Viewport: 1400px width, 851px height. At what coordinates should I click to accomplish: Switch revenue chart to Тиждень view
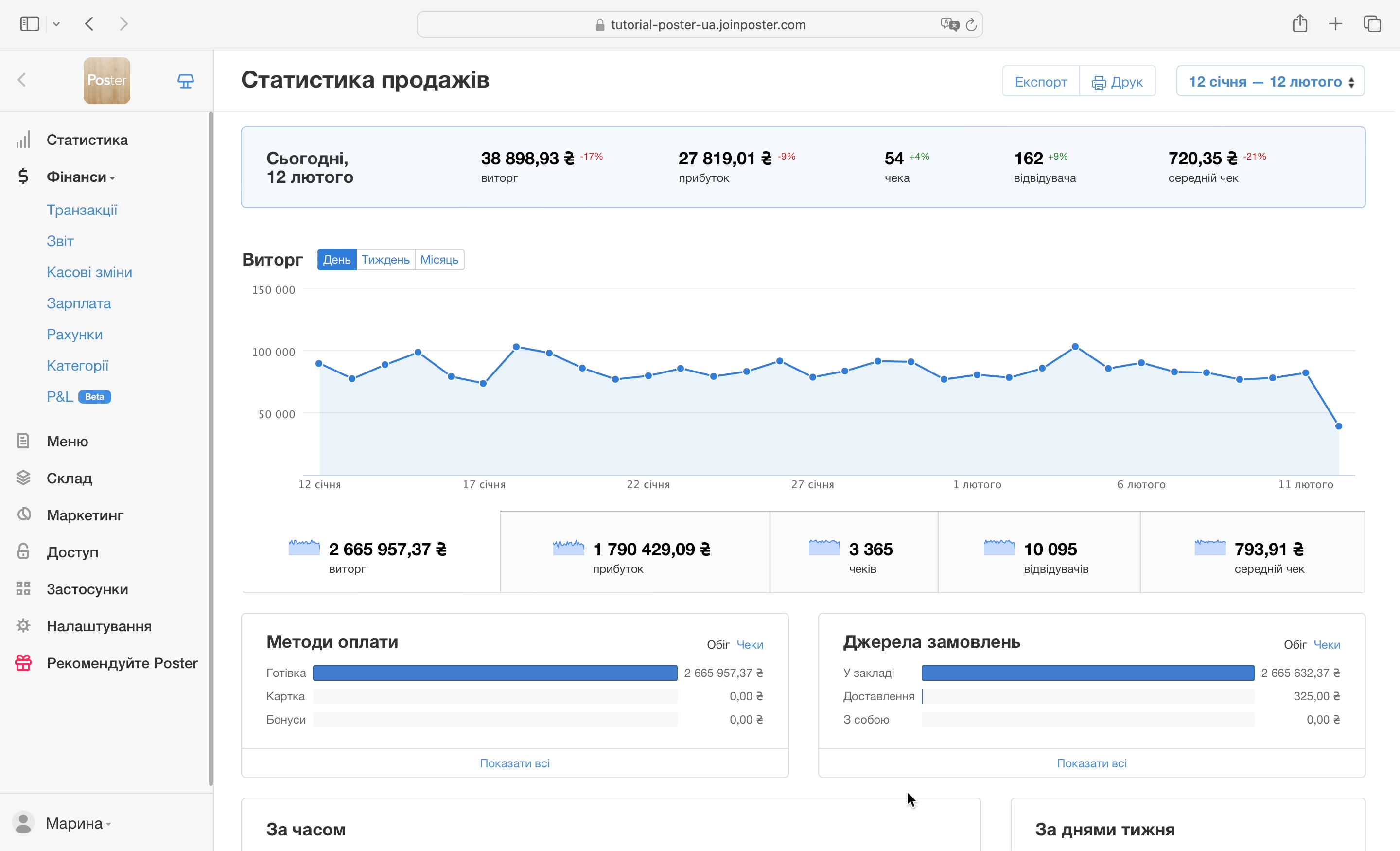(x=385, y=260)
